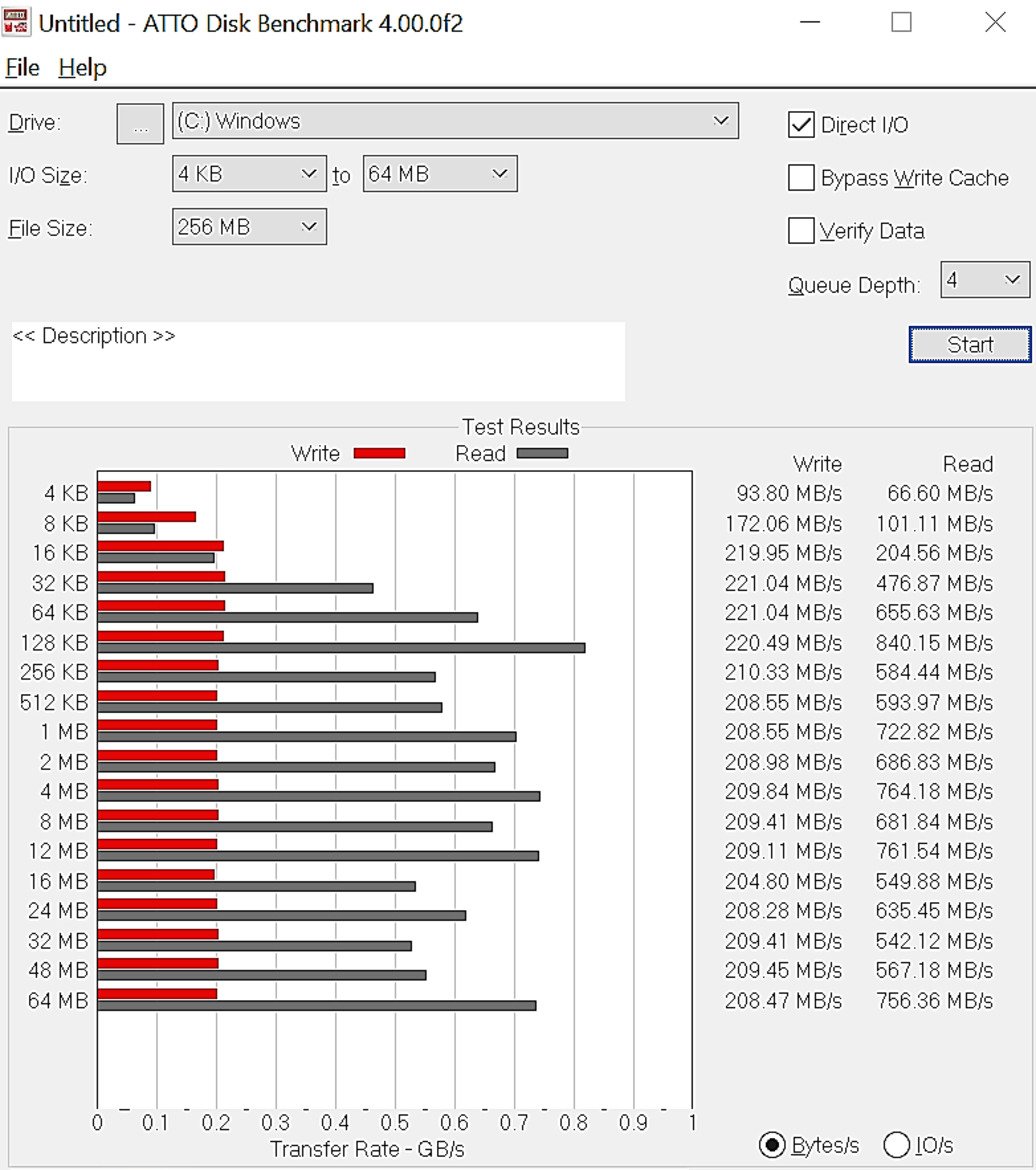1036x1170 pixels.
Task: Click the drive browse (...) button
Action: pyautogui.click(x=140, y=123)
